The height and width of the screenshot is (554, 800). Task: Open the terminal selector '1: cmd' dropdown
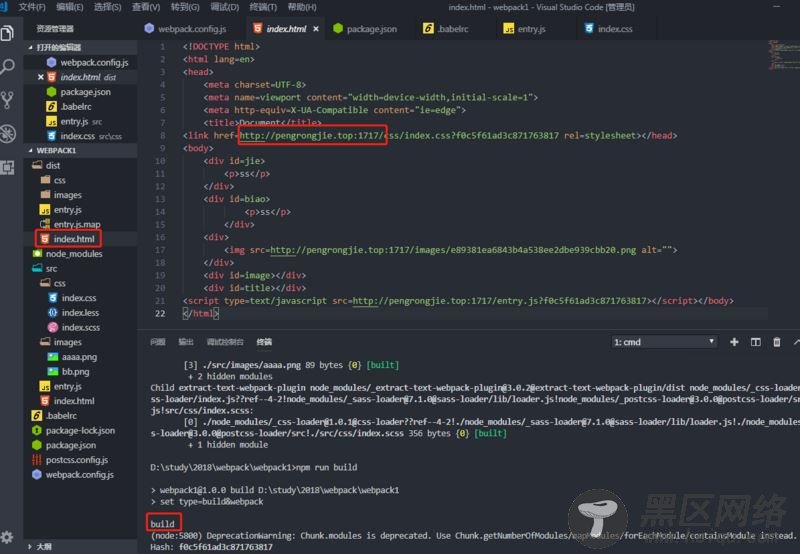[664, 342]
